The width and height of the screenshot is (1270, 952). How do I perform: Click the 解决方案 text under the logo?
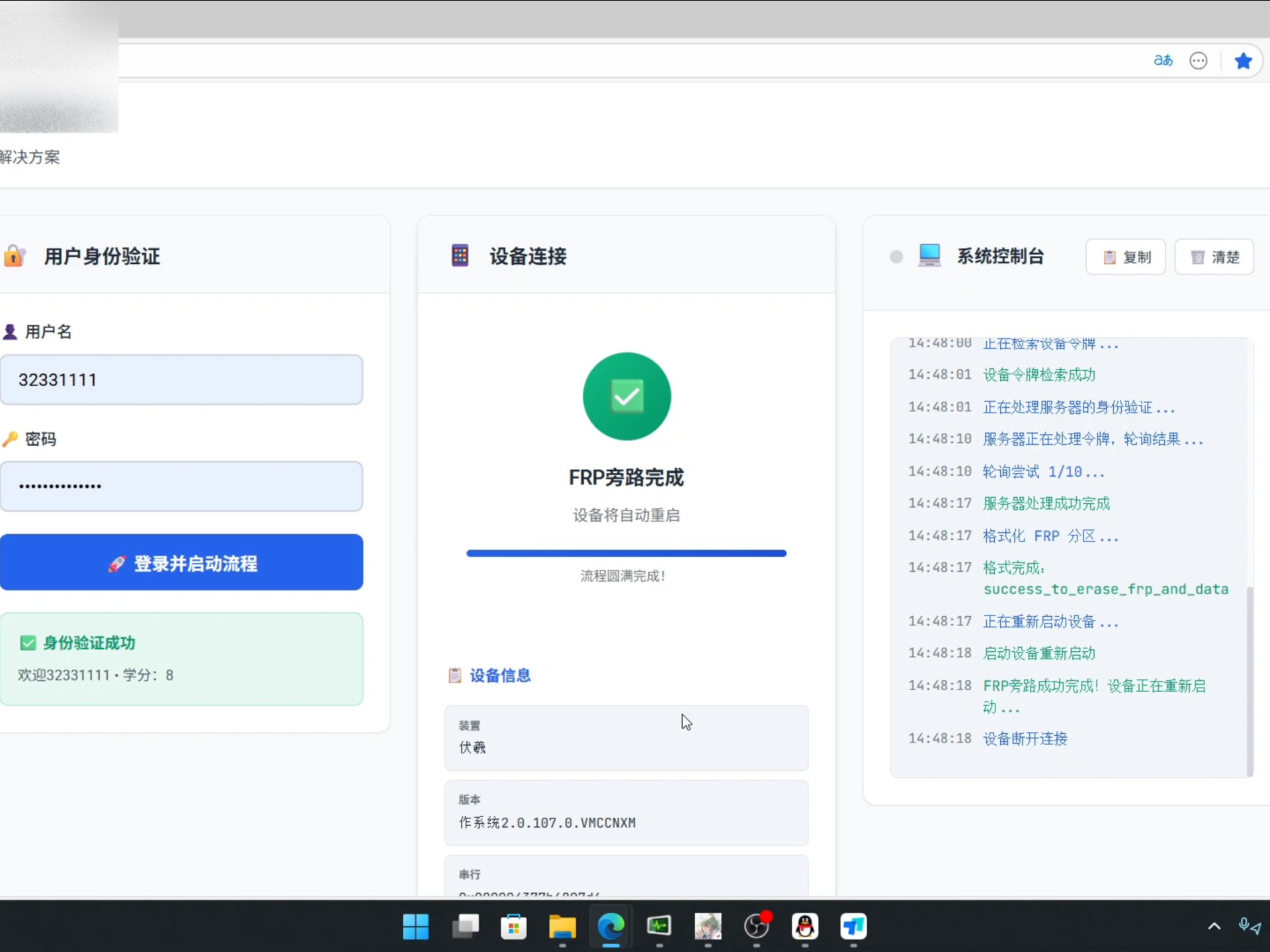(30, 157)
